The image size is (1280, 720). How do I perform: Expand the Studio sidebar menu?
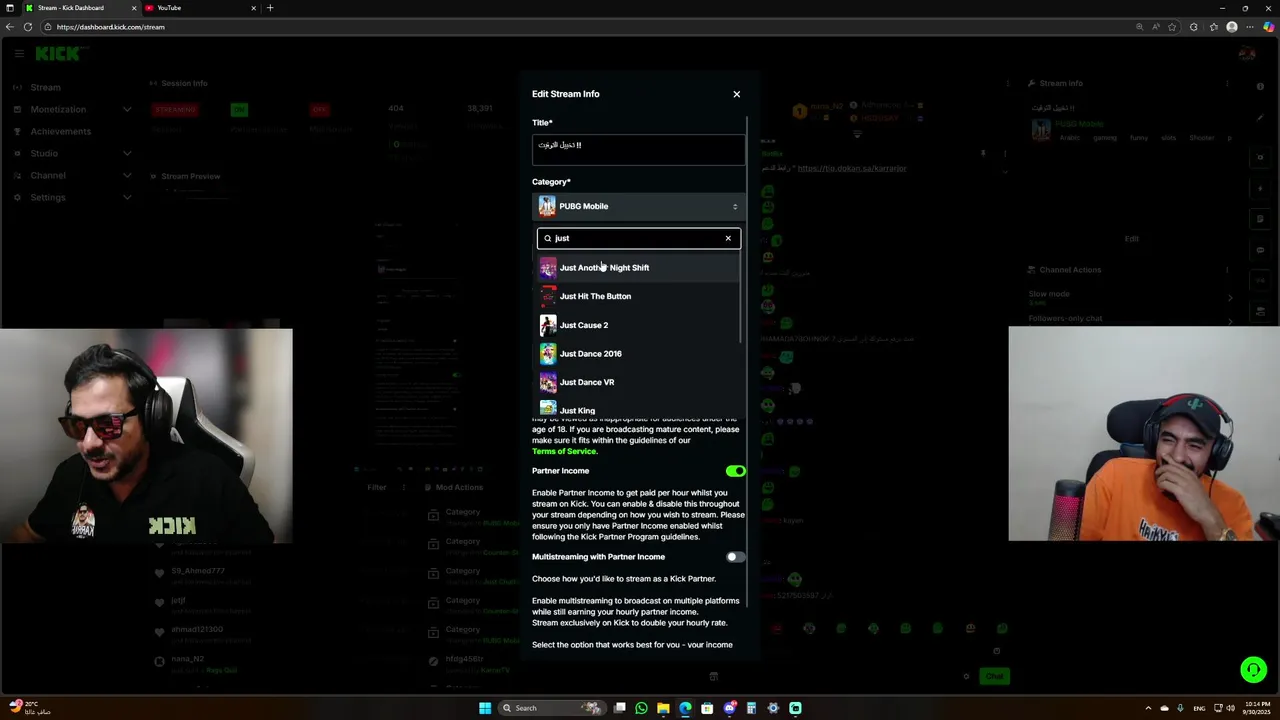pyautogui.click(x=70, y=153)
